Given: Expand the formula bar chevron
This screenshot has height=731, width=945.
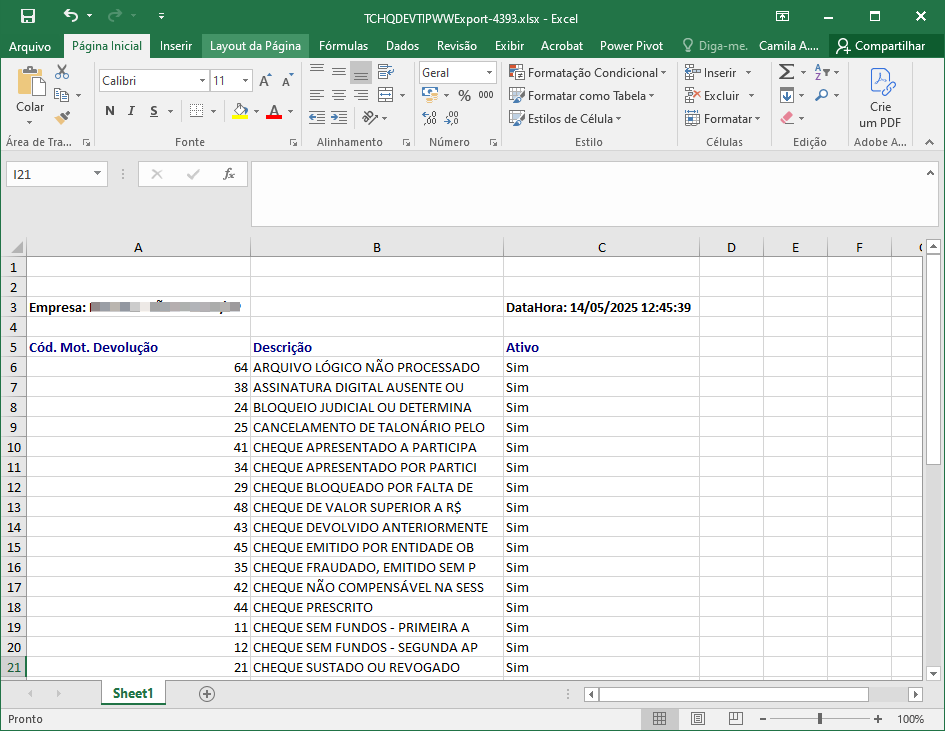Looking at the screenshot, I should tap(930, 174).
